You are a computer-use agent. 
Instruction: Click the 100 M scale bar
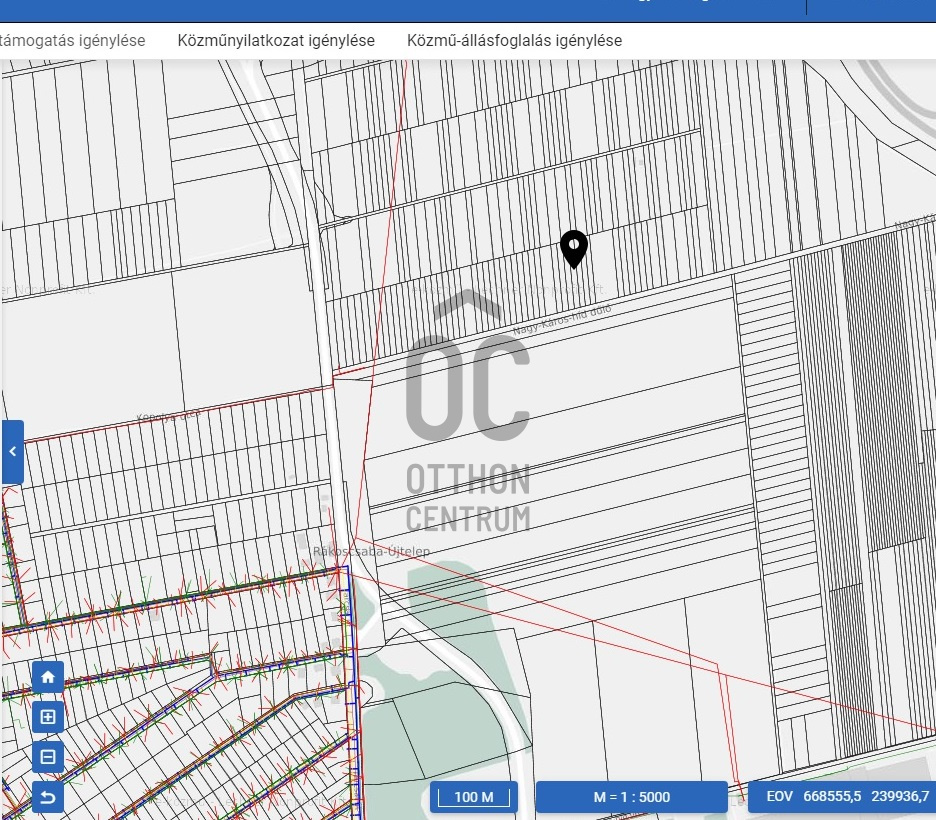[474, 797]
